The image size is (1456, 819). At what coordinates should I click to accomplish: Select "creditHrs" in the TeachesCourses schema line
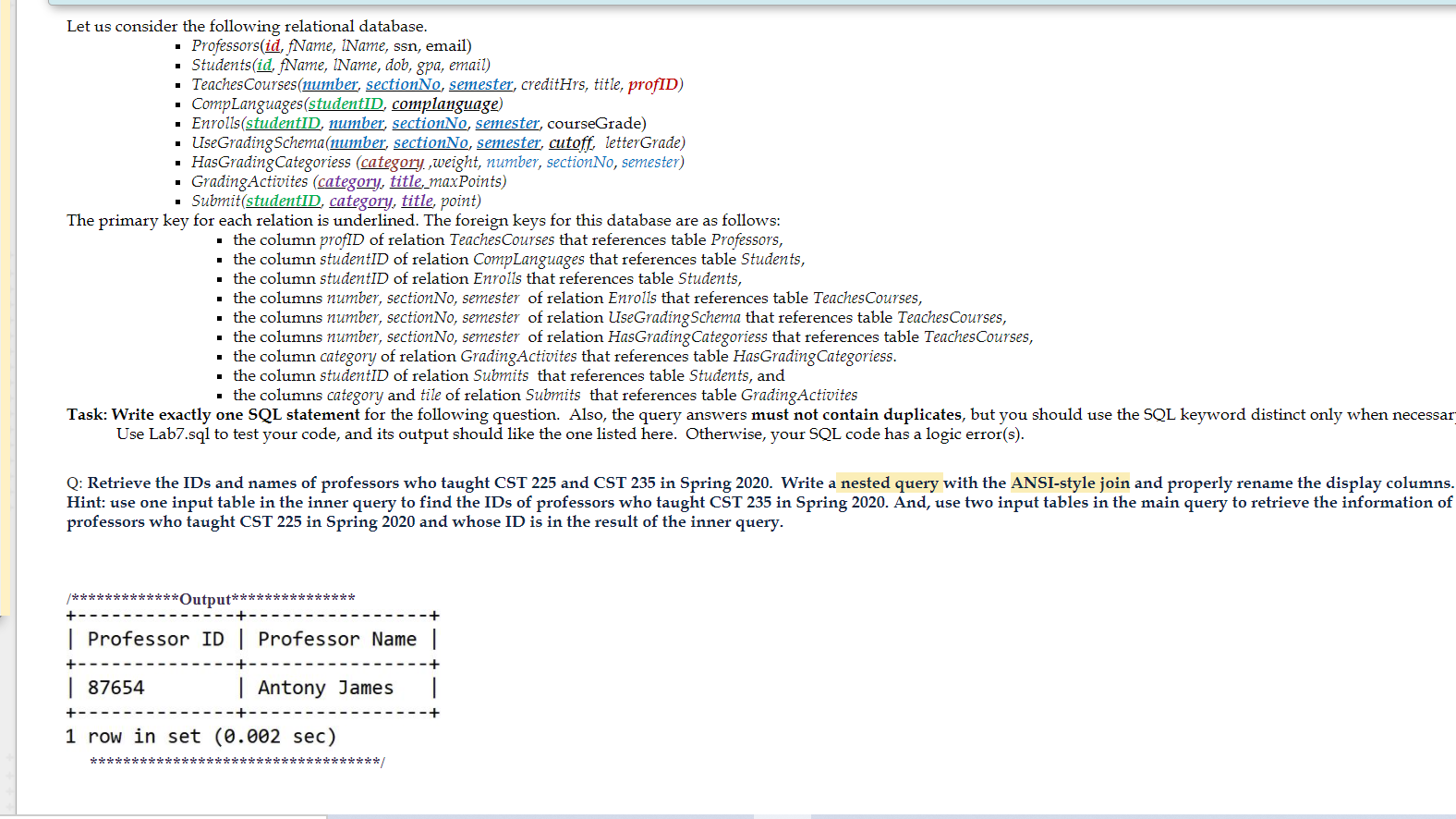[x=553, y=84]
